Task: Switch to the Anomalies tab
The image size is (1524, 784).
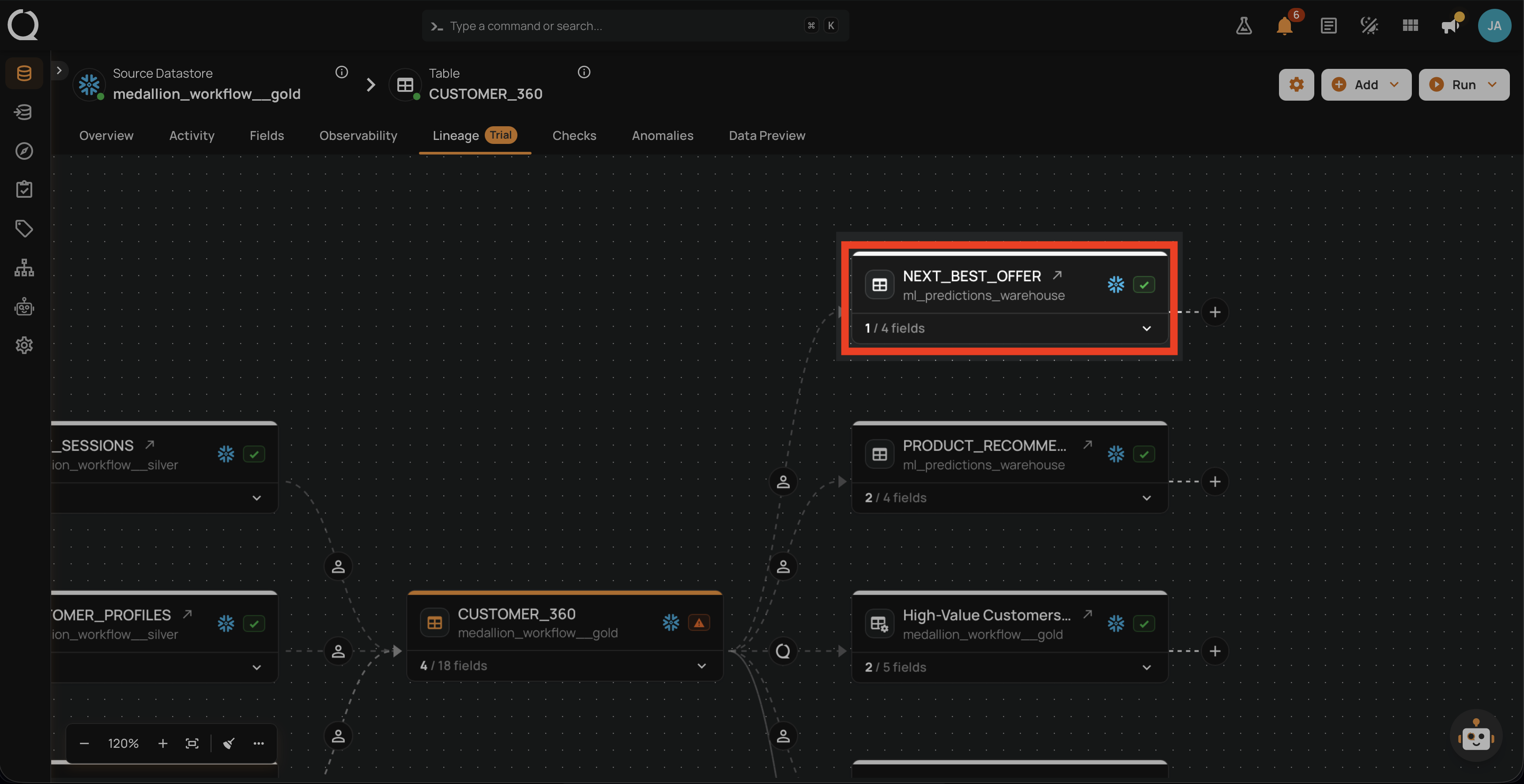Action: (x=662, y=136)
